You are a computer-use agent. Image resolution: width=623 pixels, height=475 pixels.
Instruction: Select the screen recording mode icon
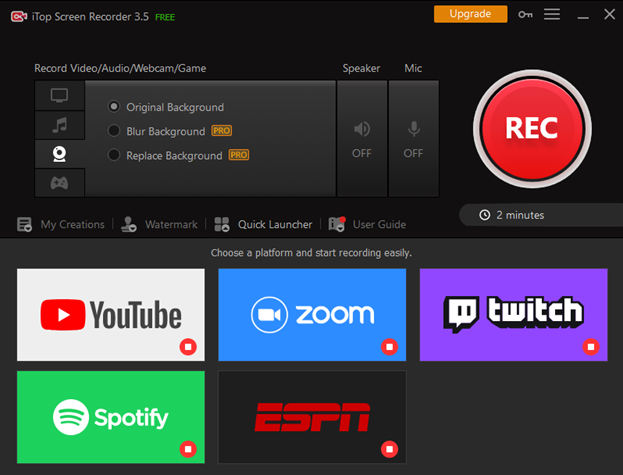coord(60,95)
